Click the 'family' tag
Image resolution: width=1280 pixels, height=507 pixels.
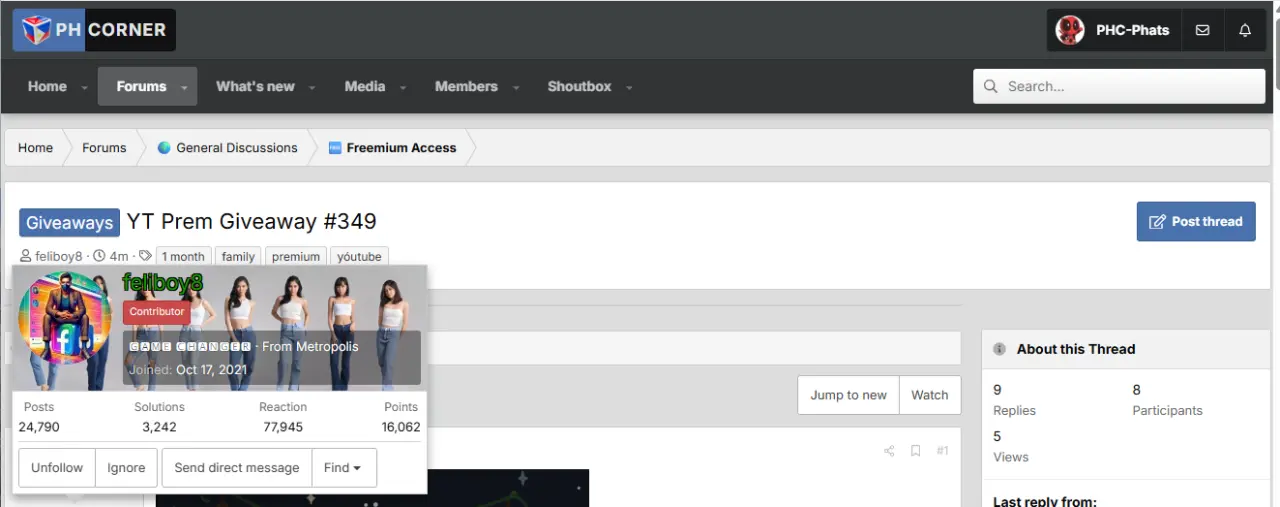tap(238, 257)
